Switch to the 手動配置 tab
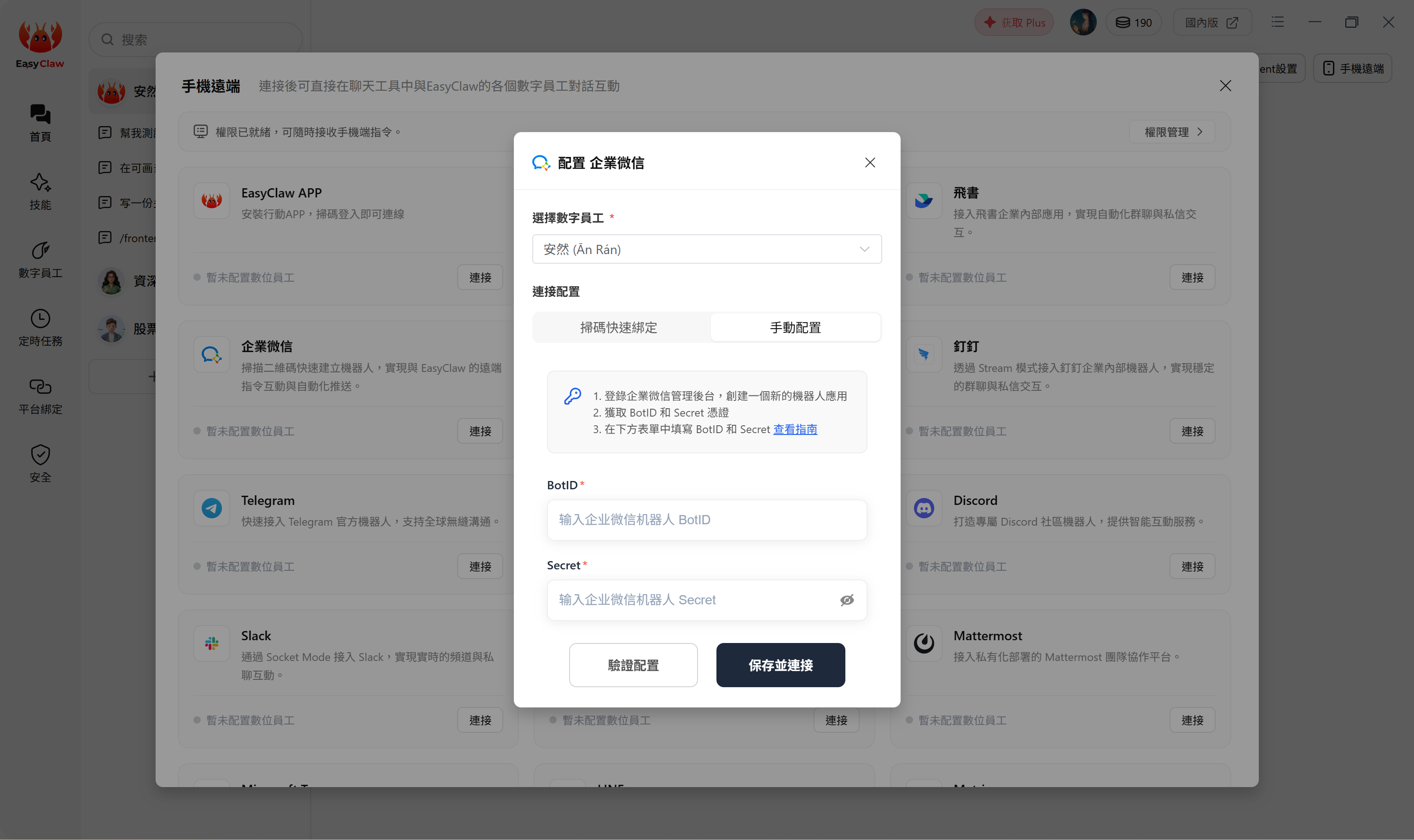The width and height of the screenshot is (1414, 840). (x=795, y=327)
